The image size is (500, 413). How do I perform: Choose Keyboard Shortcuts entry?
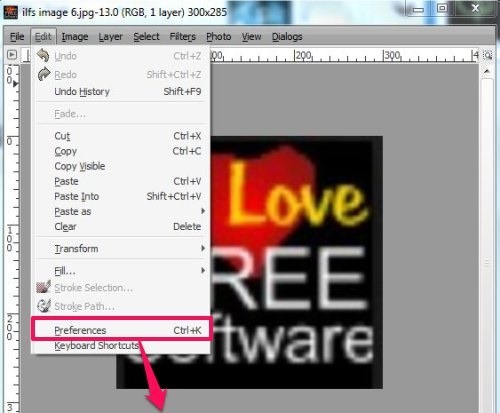point(96,346)
